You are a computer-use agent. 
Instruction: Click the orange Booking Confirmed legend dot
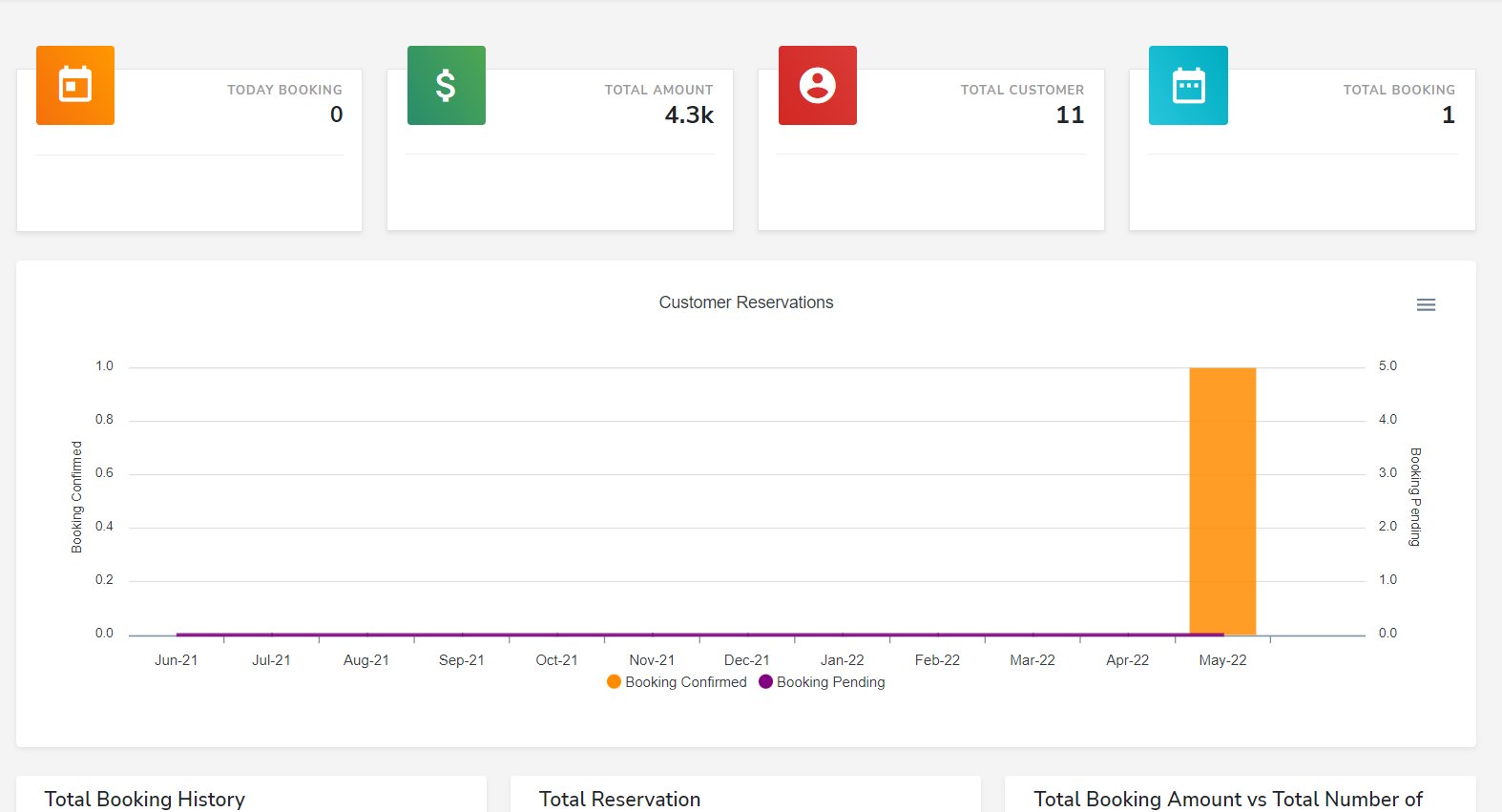coord(614,682)
